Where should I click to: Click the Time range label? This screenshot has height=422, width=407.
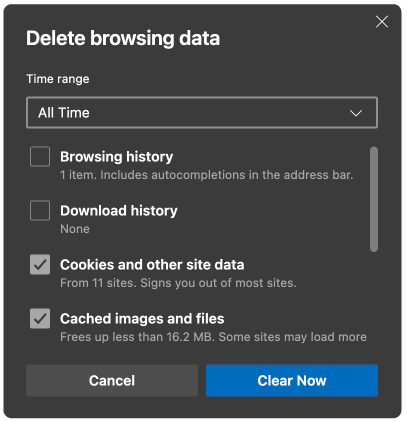pyautogui.click(x=58, y=79)
